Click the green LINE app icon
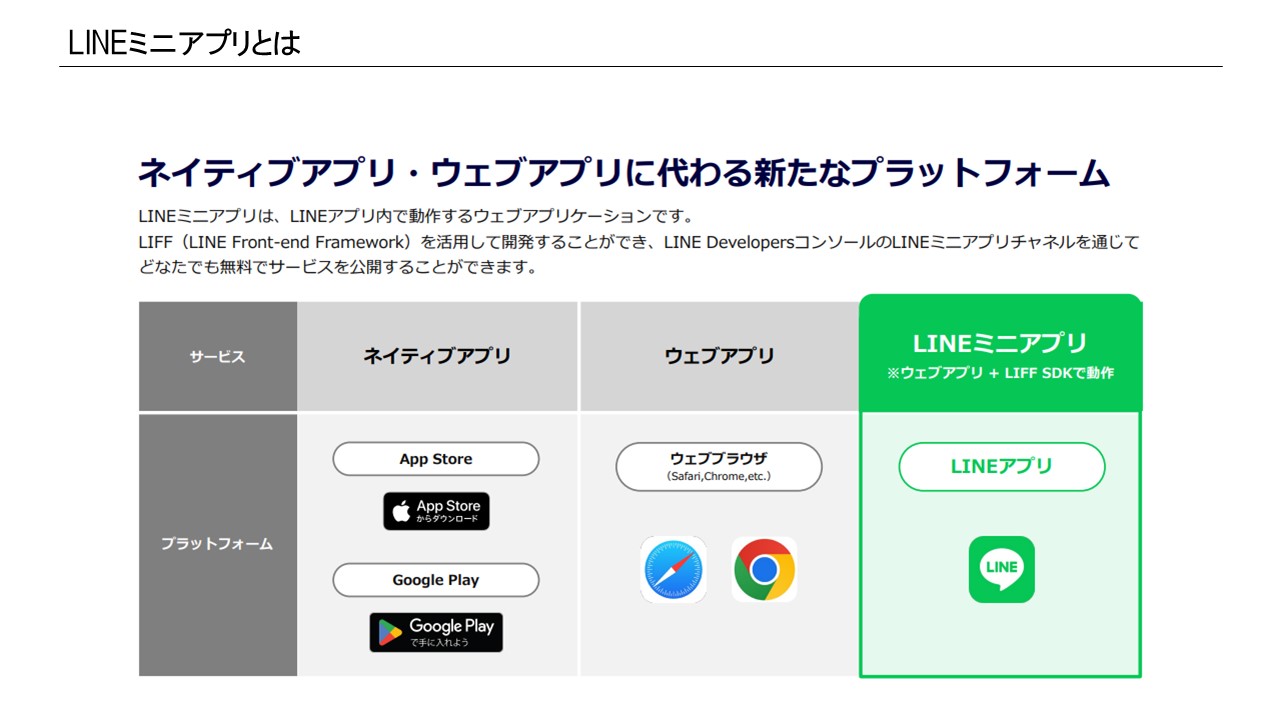Image resolution: width=1280 pixels, height=720 pixels. click(1000, 570)
